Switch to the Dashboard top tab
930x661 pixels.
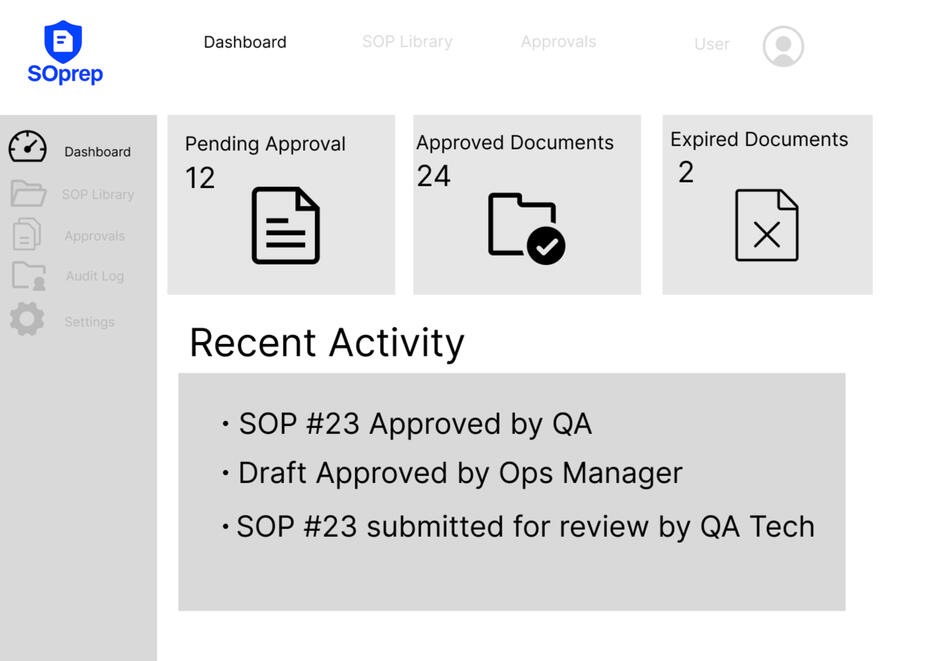245,42
